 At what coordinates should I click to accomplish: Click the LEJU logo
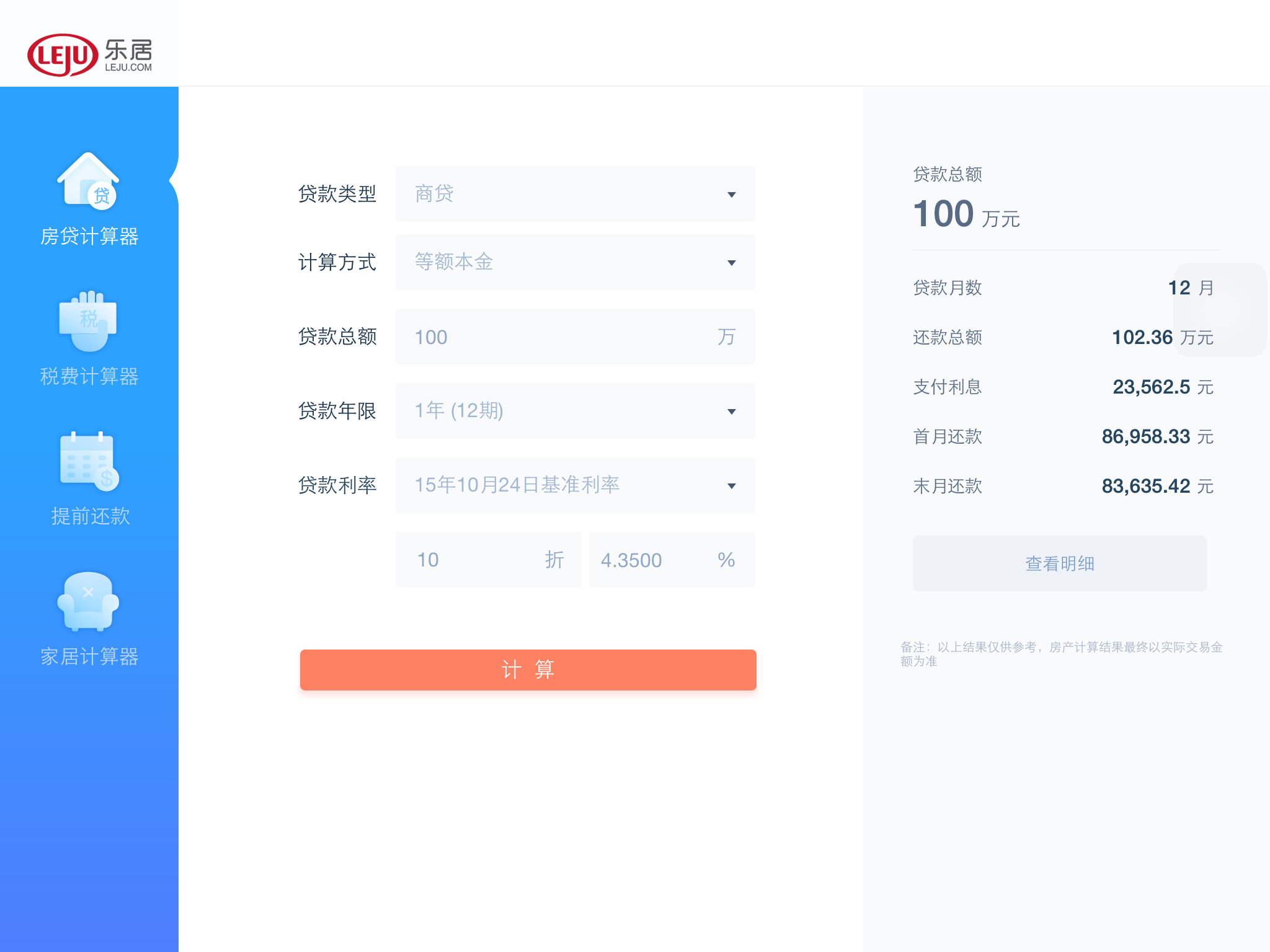click(x=90, y=55)
